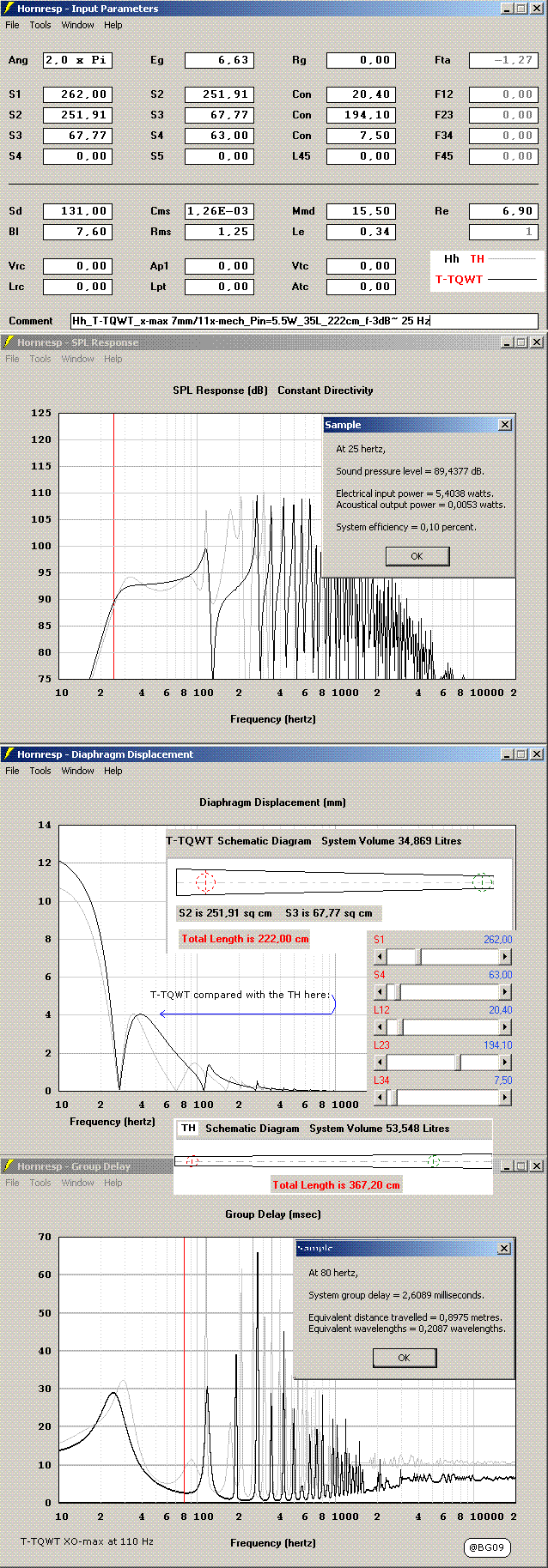This screenshot has width=548, height=1568.
Task: Open File menu in Diaphragm Displacement window
Action: [x=12, y=771]
